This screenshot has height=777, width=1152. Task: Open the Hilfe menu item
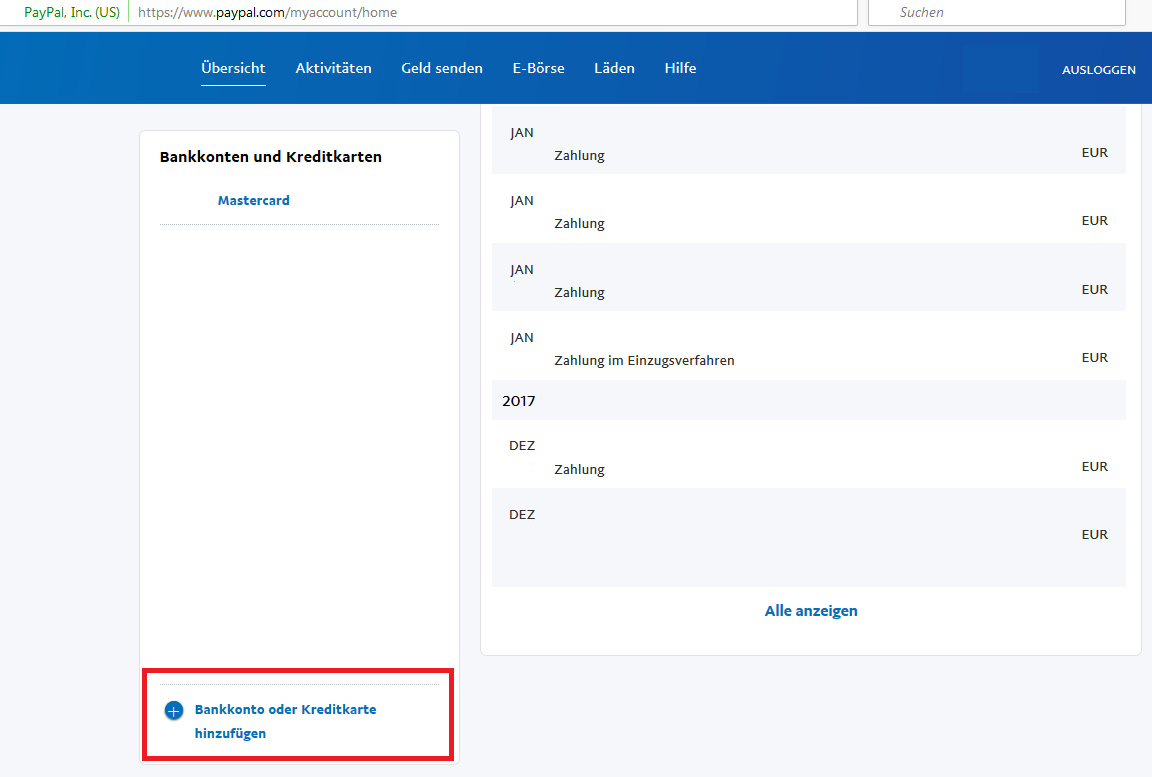coord(680,68)
